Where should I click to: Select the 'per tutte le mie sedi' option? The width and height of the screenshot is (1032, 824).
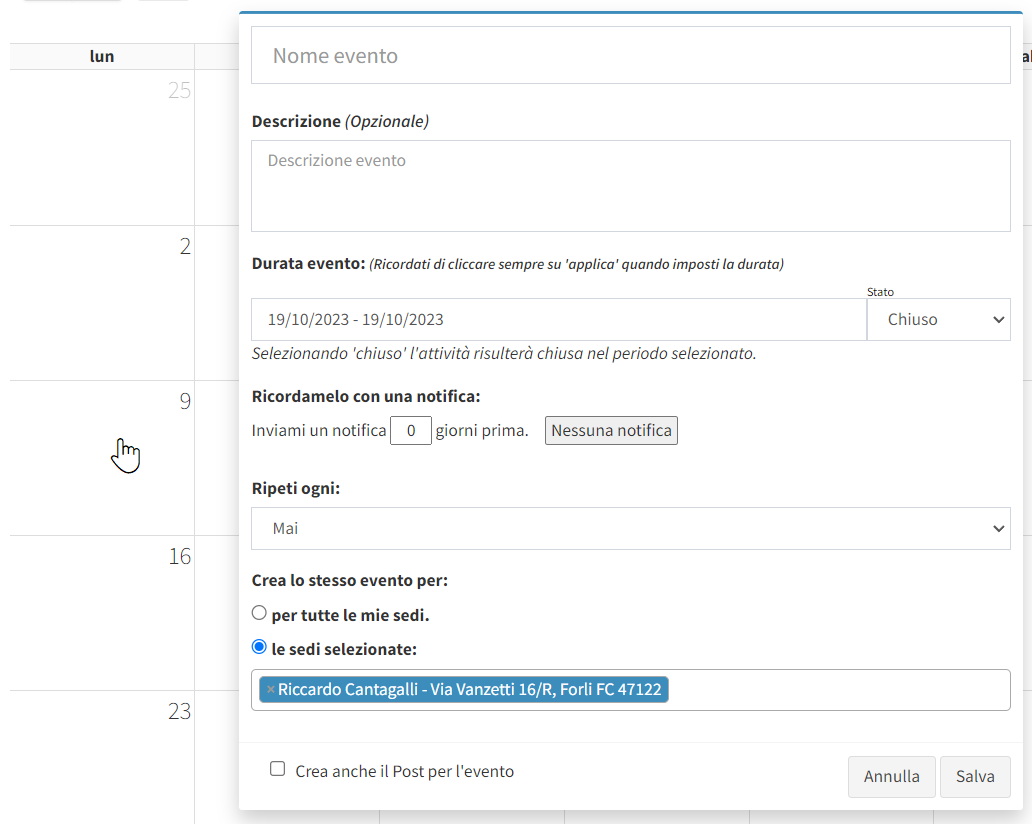tap(260, 613)
